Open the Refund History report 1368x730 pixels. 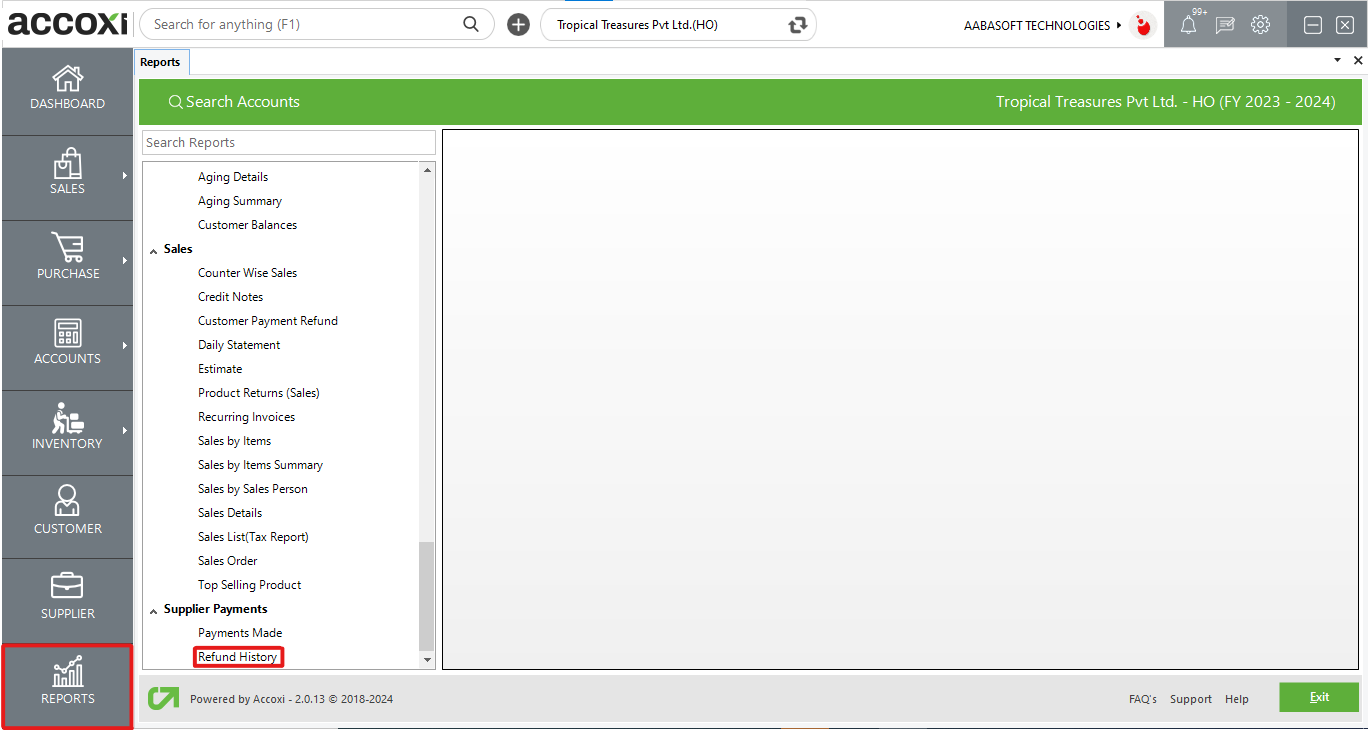pyautogui.click(x=238, y=657)
